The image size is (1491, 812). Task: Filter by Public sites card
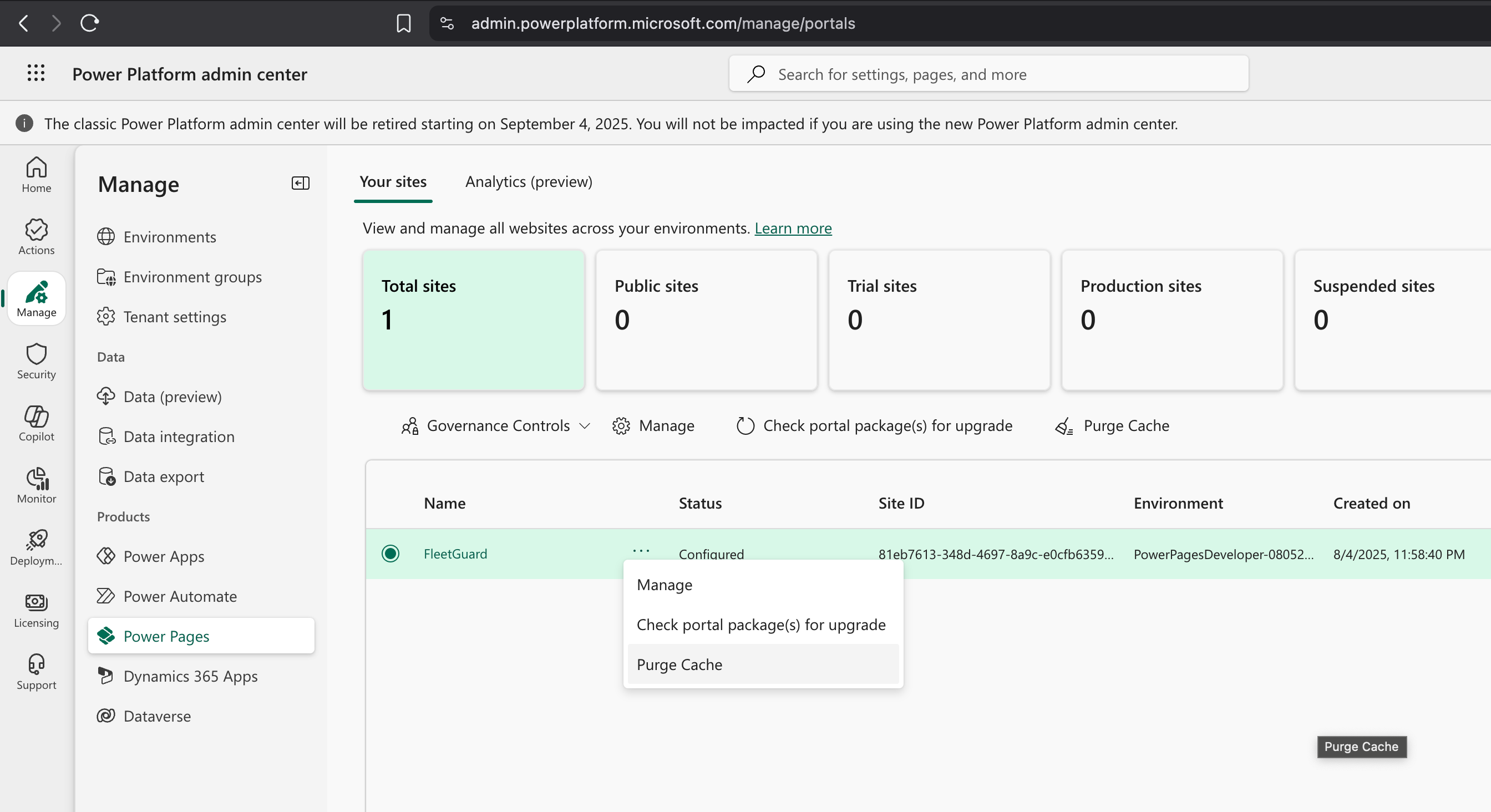tap(706, 320)
